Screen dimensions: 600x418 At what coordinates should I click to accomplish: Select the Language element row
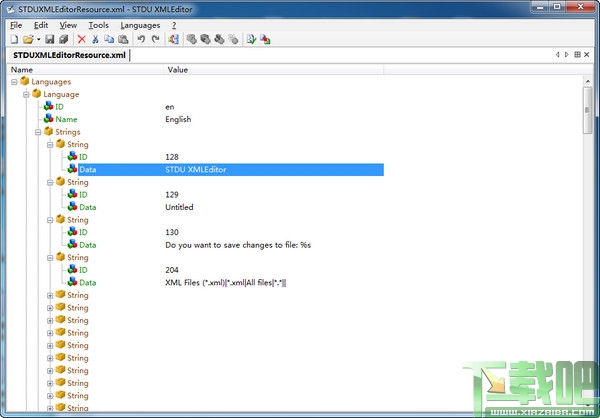(x=61, y=95)
